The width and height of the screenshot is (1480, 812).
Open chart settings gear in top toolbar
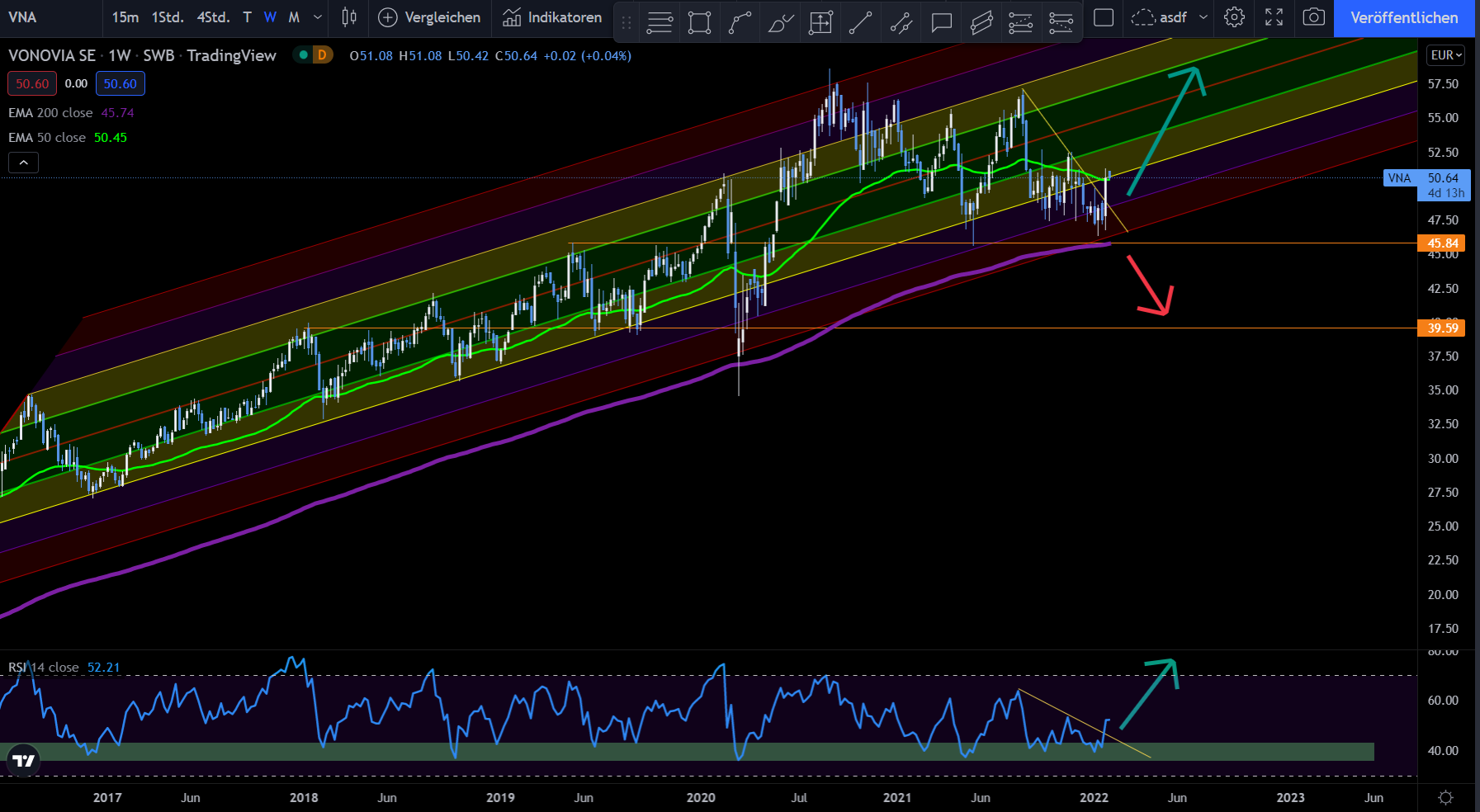[x=1234, y=17]
